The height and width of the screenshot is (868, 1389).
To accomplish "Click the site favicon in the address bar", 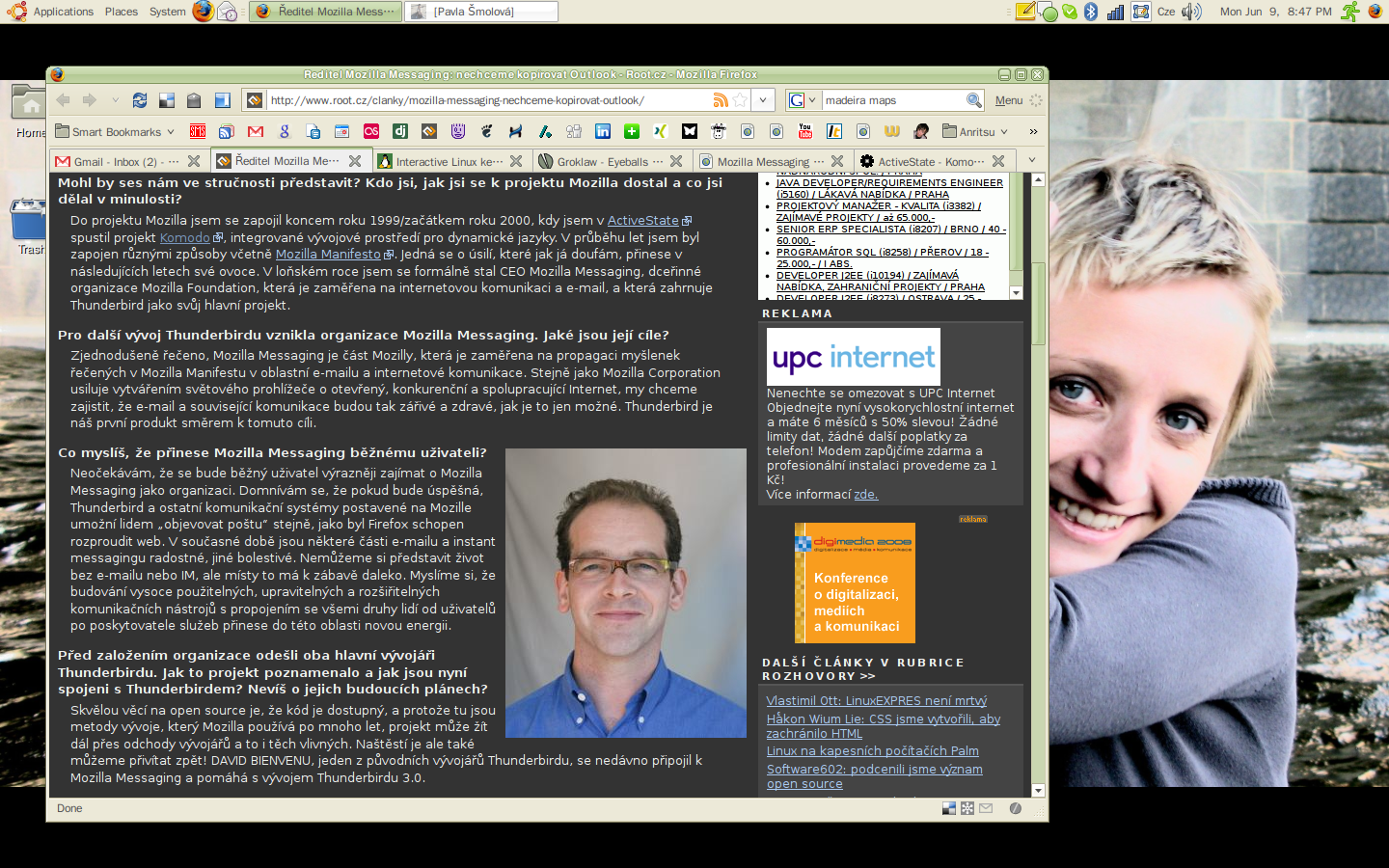I will [255, 100].
